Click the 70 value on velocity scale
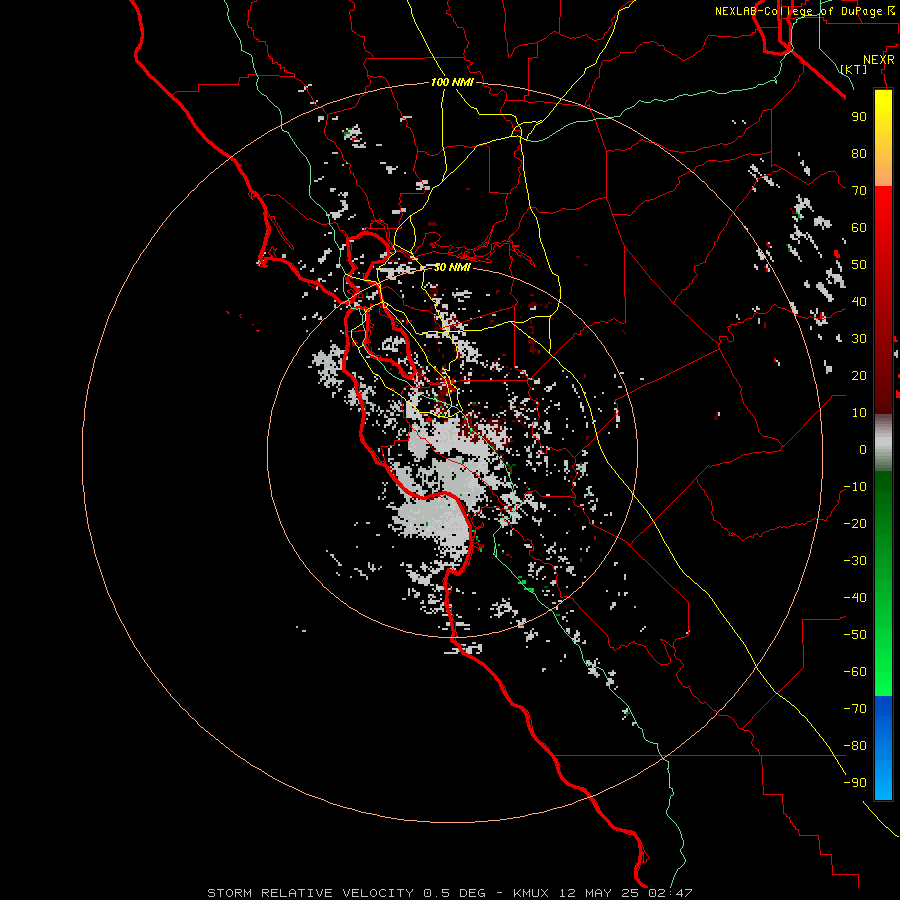This screenshot has height=900, width=900. click(859, 191)
